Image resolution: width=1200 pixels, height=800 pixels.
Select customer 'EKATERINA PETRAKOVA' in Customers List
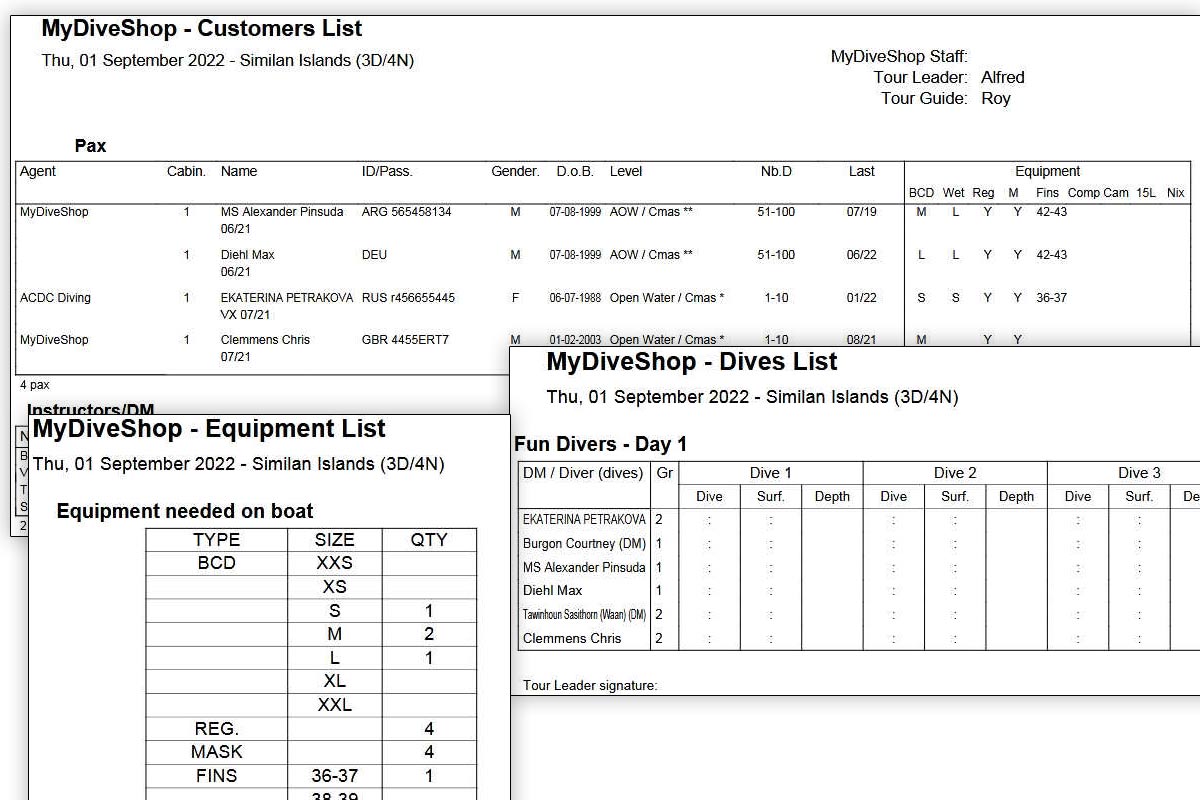pyautogui.click(x=287, y=298)
